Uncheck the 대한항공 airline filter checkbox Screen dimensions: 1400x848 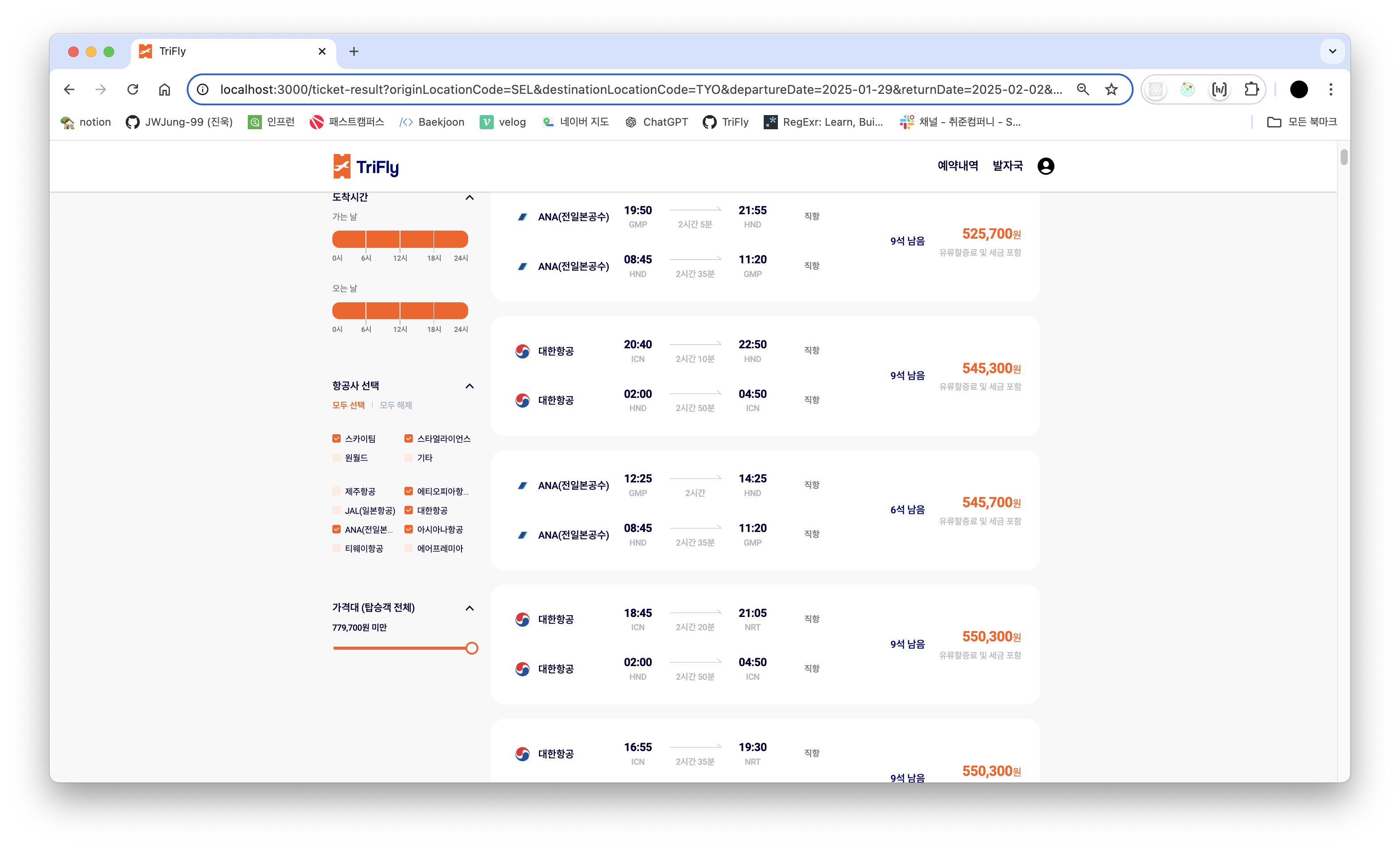pos(408,510)
